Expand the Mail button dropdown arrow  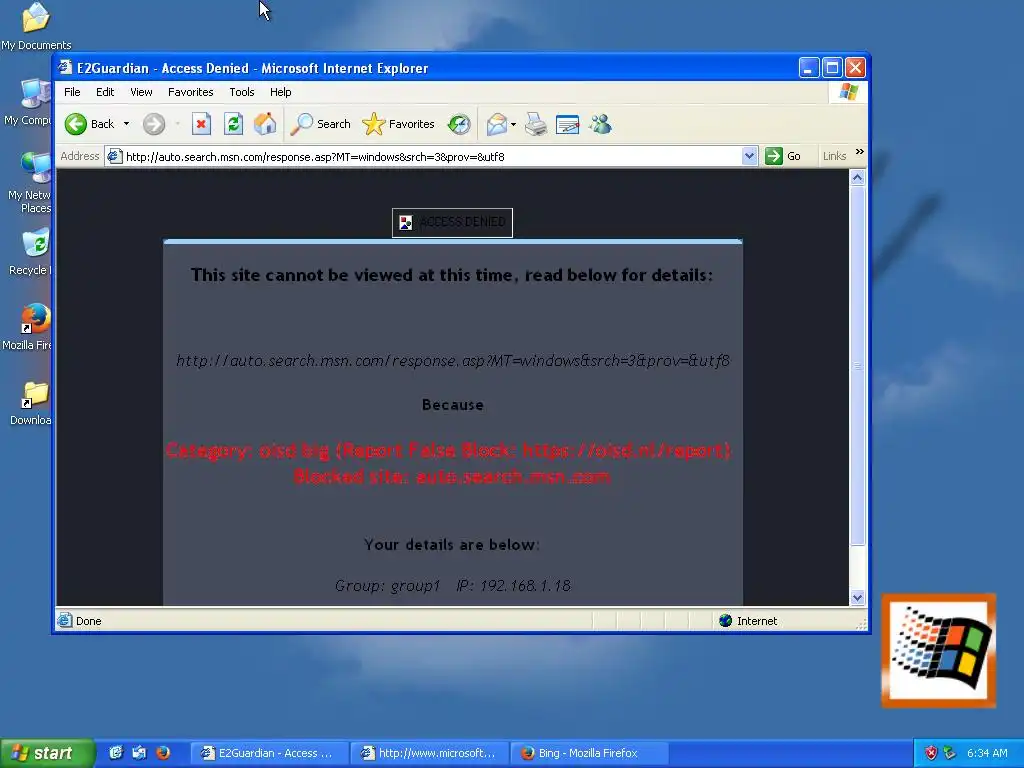513,124
